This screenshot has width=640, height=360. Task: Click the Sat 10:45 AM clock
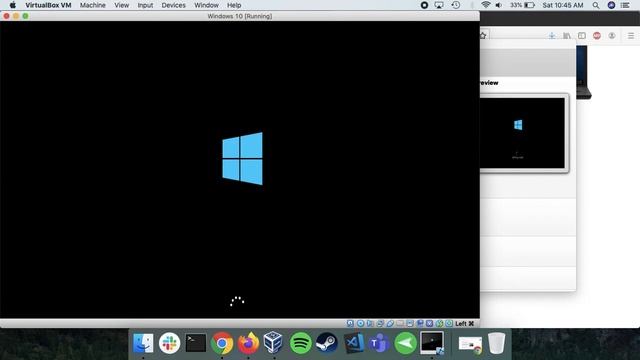pos(563,5)
